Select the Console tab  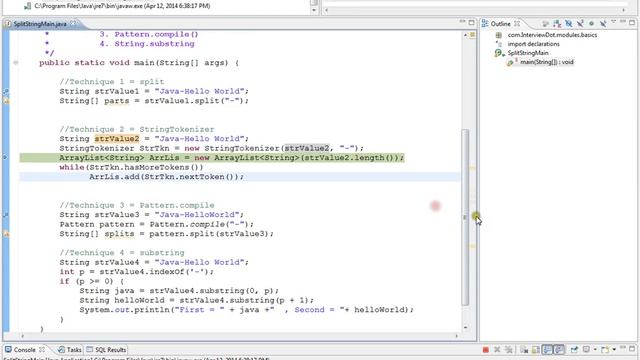(24, 350)
